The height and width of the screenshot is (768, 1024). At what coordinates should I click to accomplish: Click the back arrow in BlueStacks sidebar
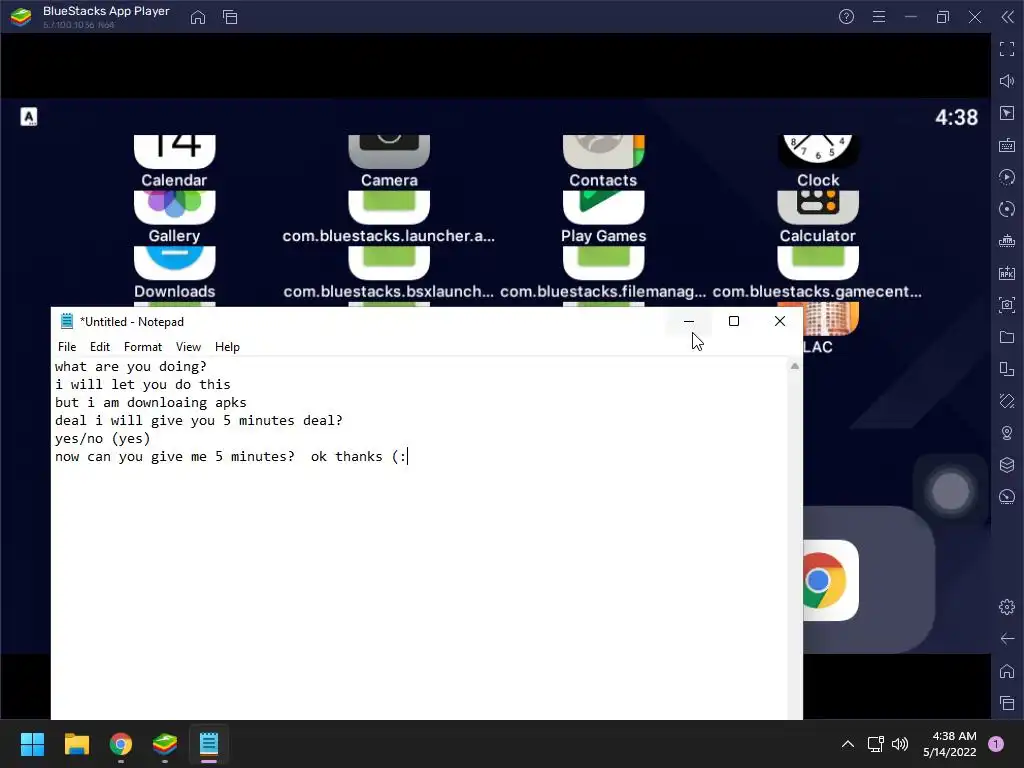click(x=1006, y=639)
